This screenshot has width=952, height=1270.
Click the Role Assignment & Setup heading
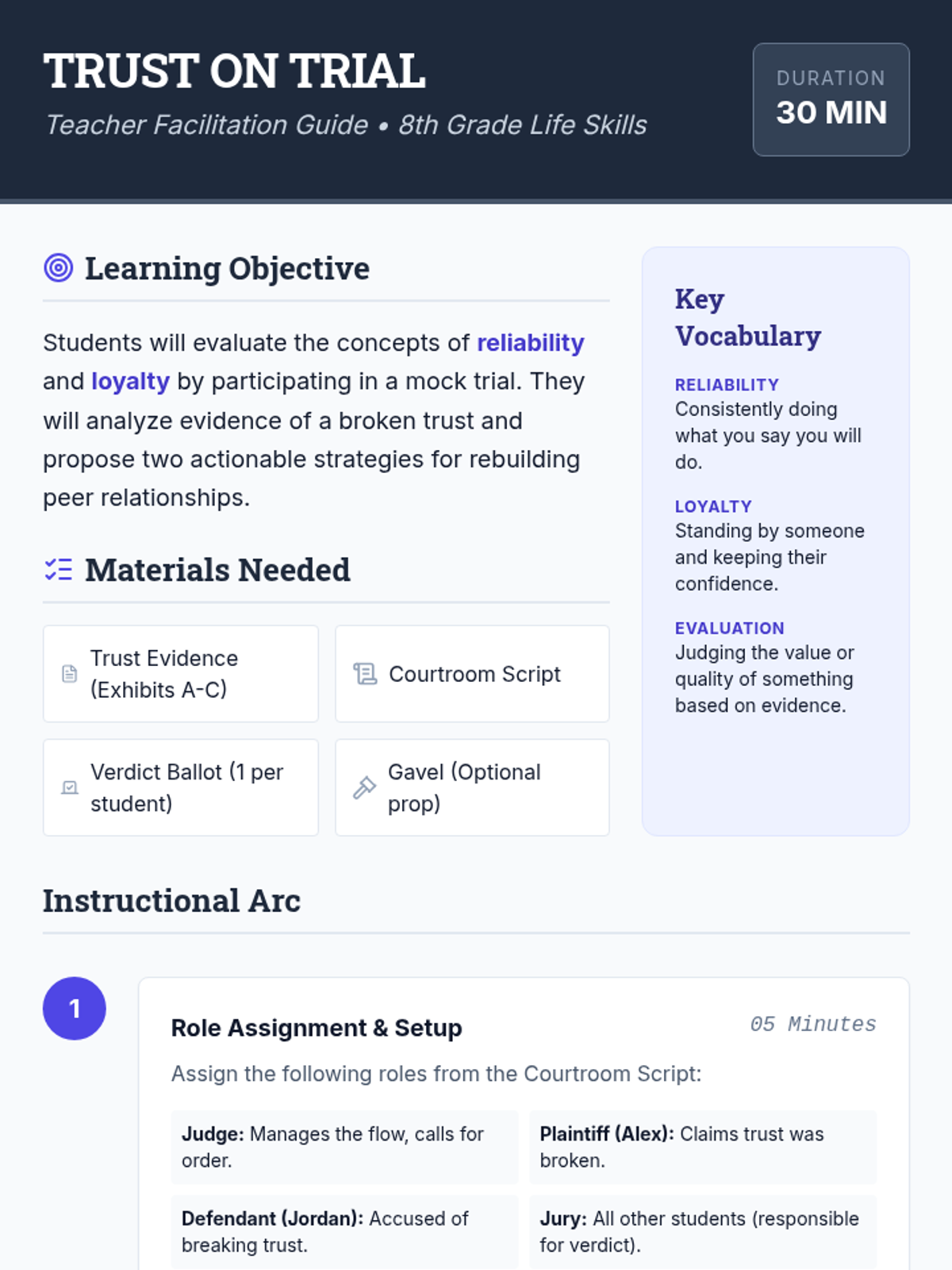[317, 1028]
